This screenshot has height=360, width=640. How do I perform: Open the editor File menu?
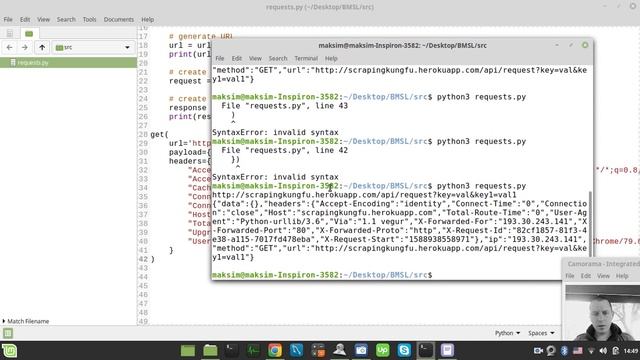pyautogui.click(x=8, y=19)
